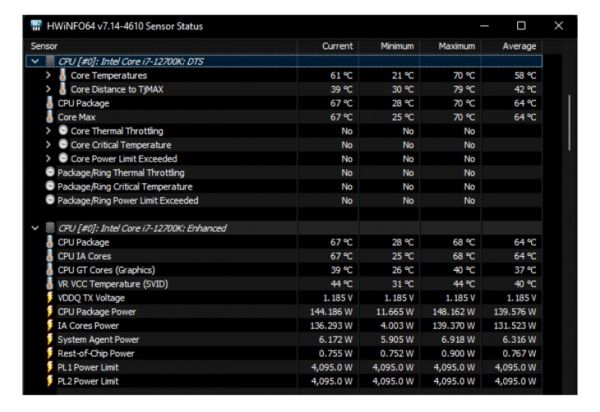This screenshot has width=600, height=412.
Task: Click the Sensor column header
Action: [x=44, y=46]
